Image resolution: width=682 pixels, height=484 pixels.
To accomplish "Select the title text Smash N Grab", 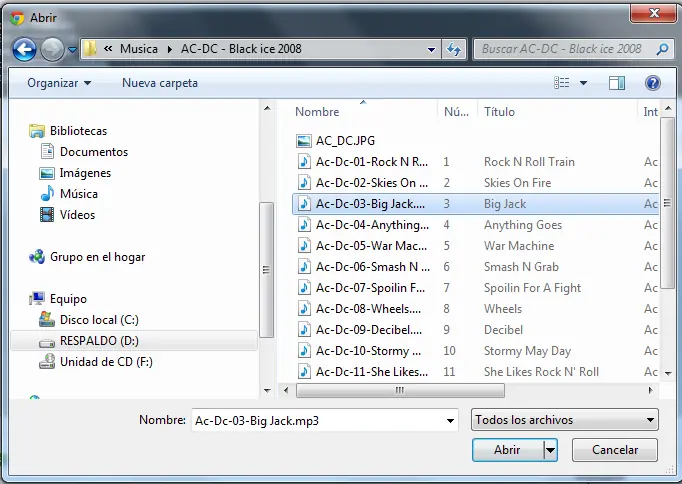I will point(521,267).
